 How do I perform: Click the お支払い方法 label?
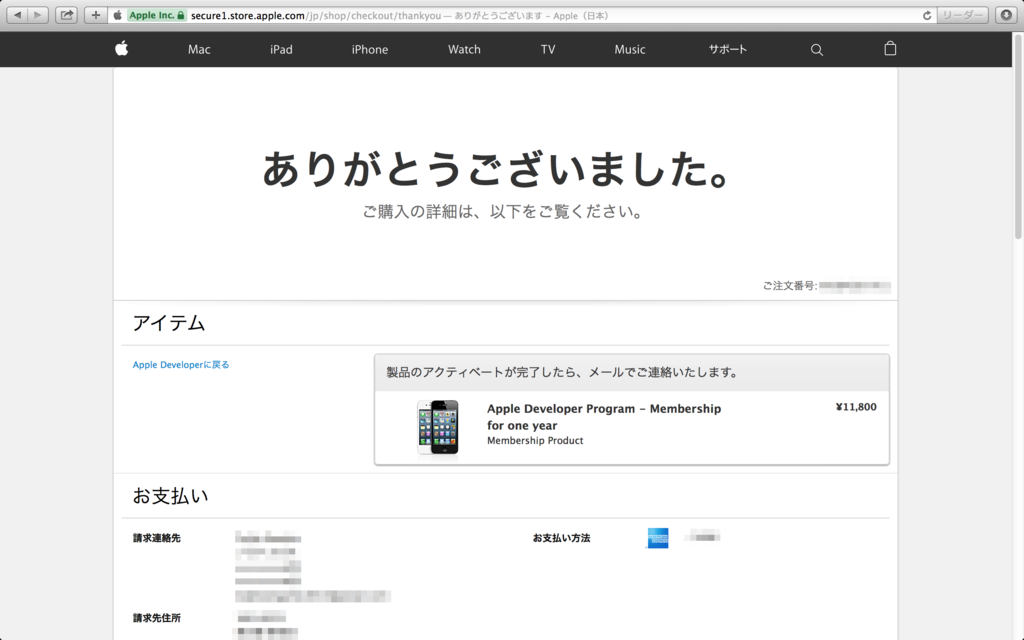[562, 538]
